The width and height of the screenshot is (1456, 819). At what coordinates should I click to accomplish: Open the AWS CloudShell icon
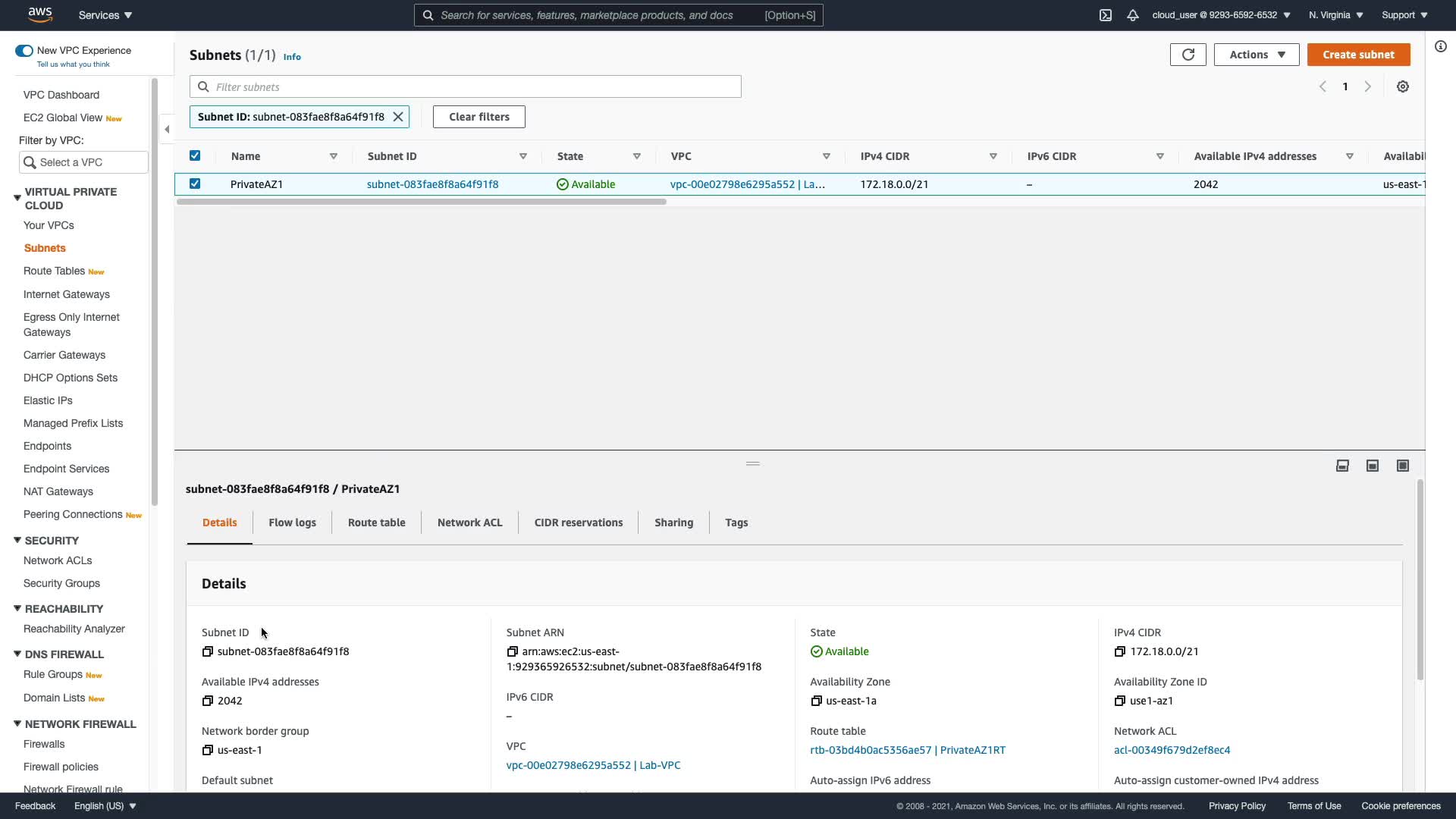[x=1106, y=15]
